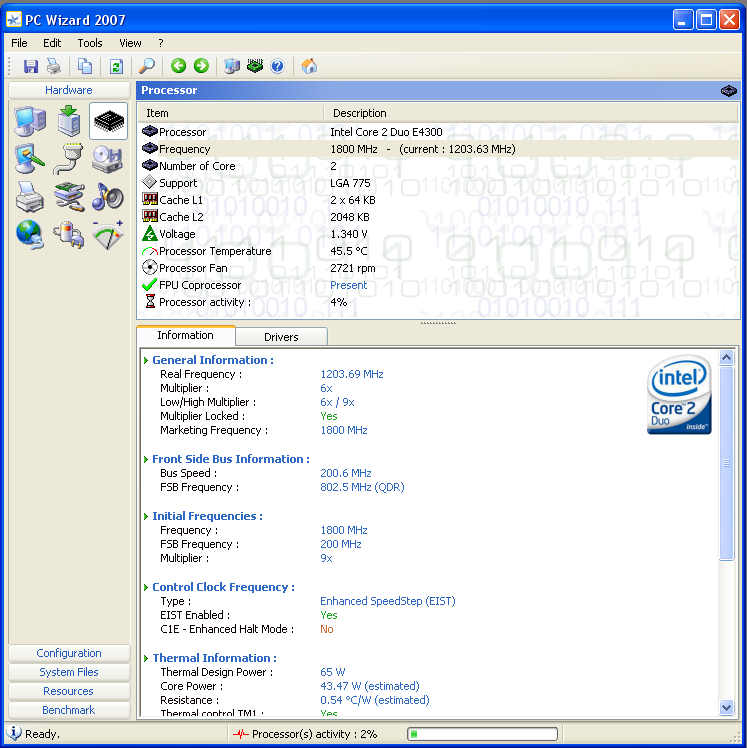Click chip icon in Processor header bar
The image size is (747, 748).
(728, 90)
